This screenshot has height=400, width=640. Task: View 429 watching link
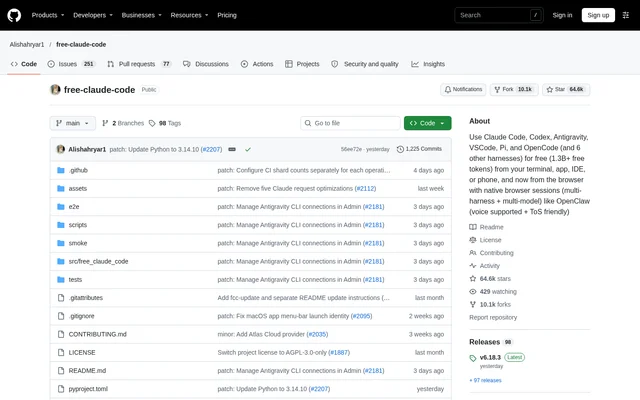pos(493,291)
